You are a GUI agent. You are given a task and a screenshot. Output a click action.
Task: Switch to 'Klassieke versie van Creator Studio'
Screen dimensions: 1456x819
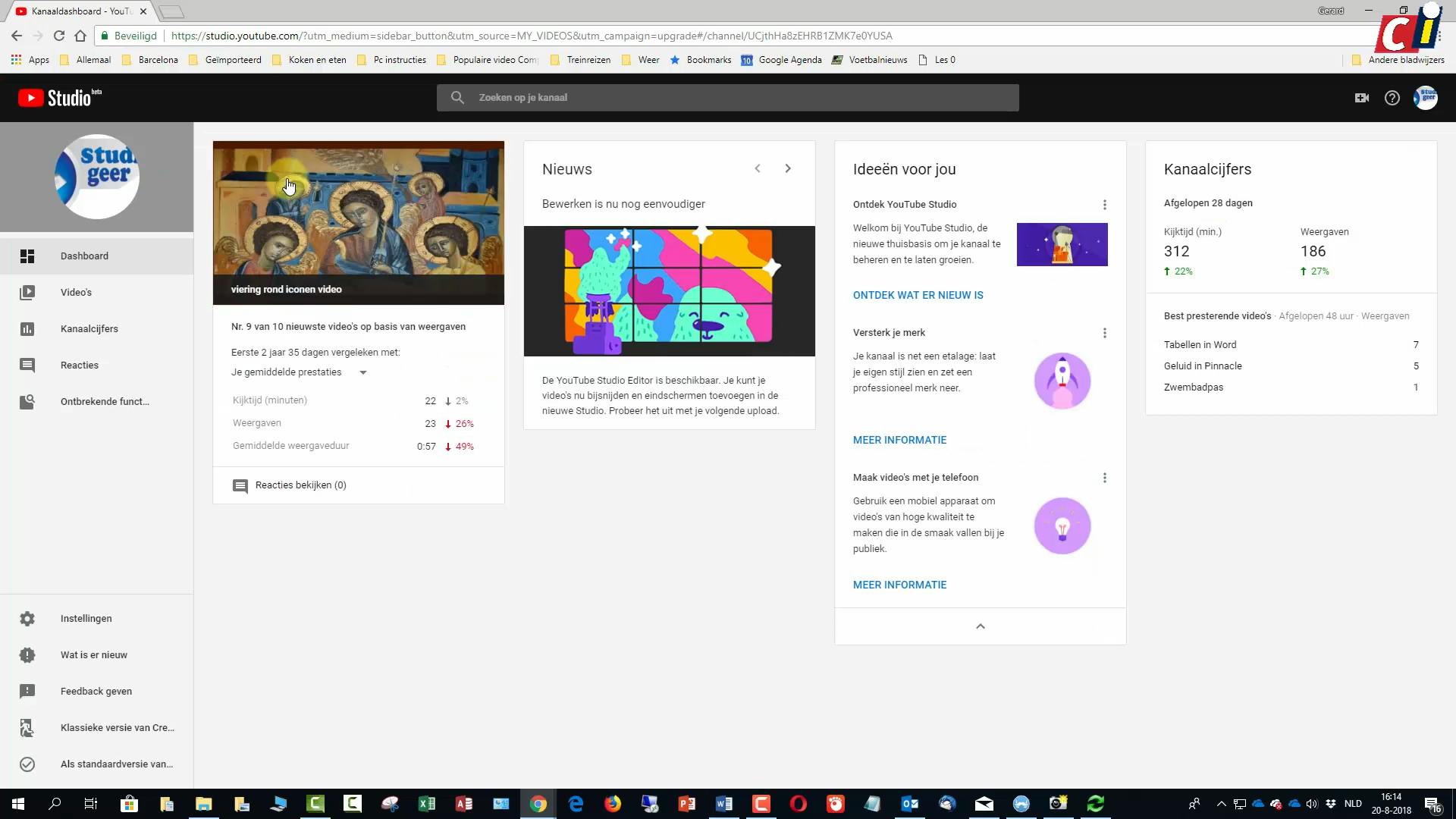[x=117, y=728]
